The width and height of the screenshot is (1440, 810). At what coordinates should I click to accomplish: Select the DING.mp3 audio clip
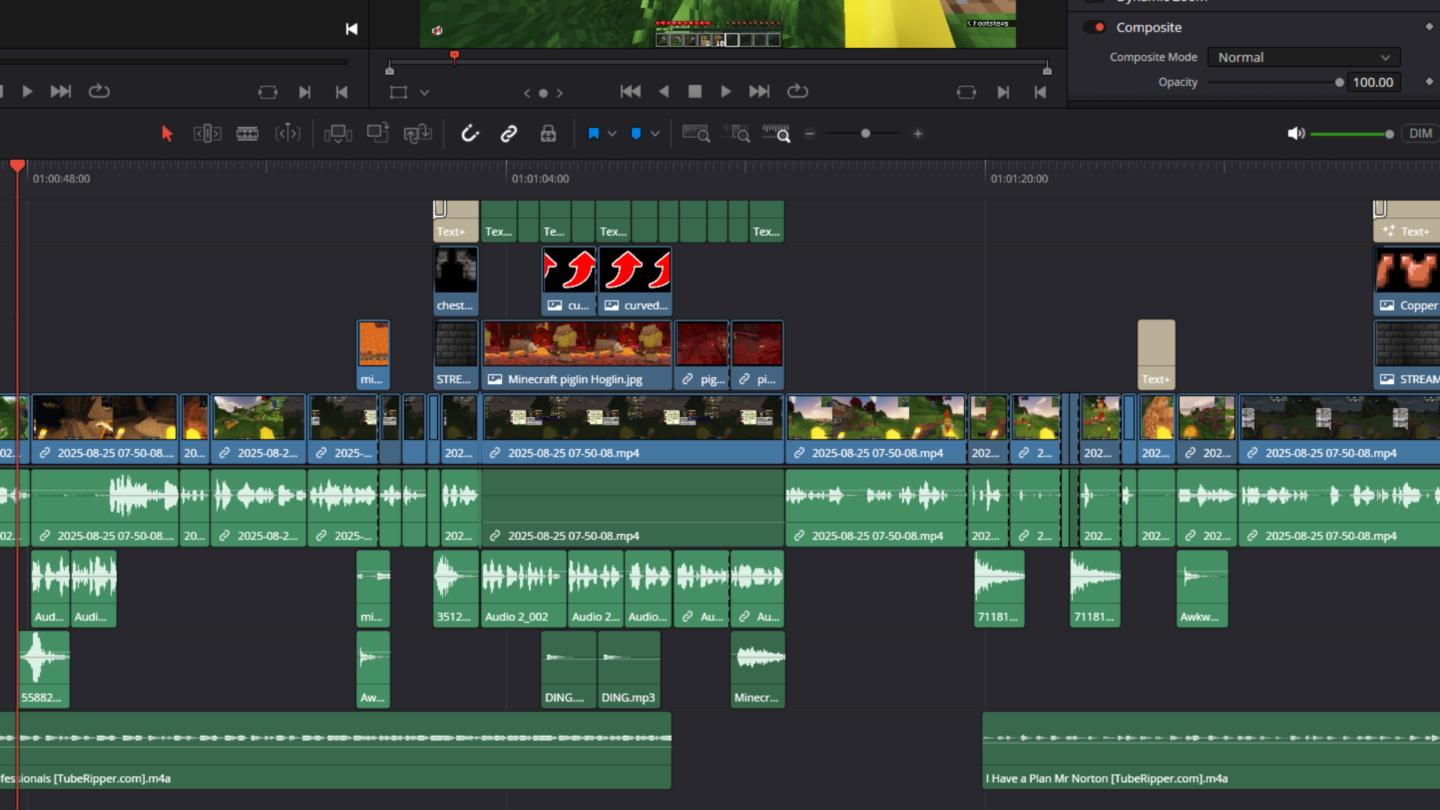(629, 670)
